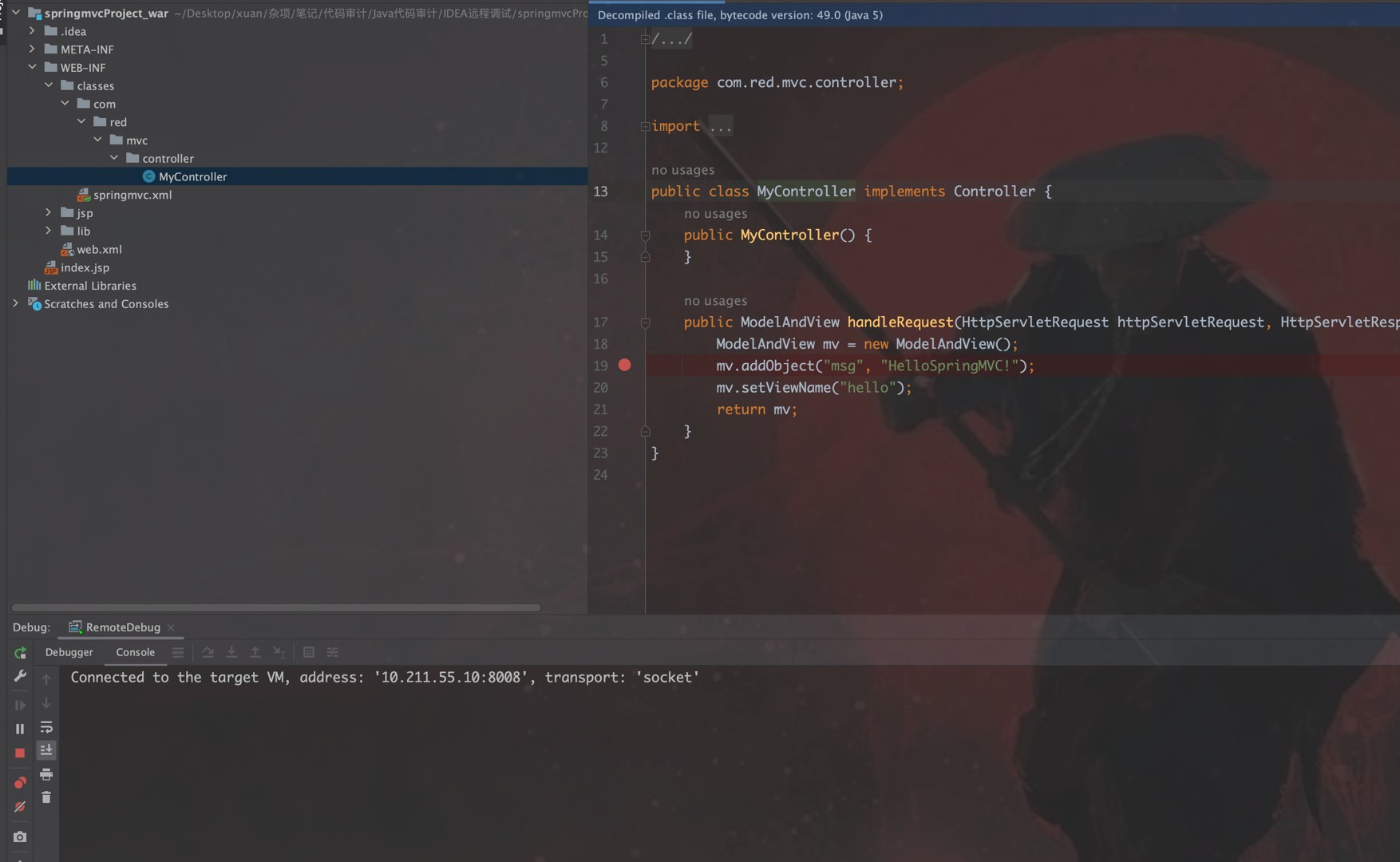The image size is (1400, 862).
Task: Toggle Mute Breakpoints icon
Action: [20, 807]
